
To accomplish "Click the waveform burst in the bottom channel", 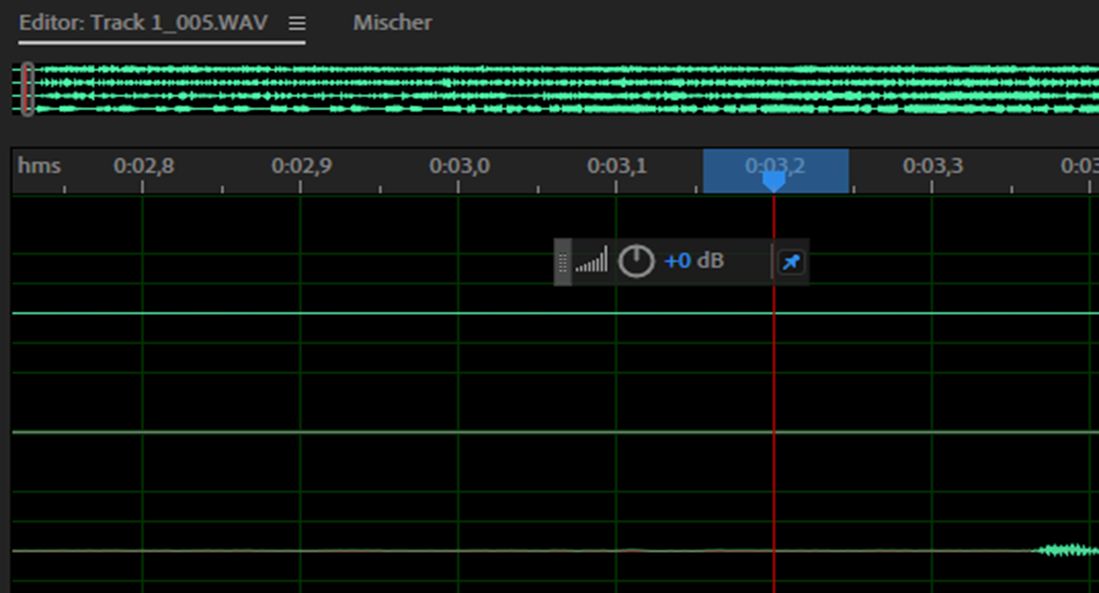I will tap(1067, 550).
